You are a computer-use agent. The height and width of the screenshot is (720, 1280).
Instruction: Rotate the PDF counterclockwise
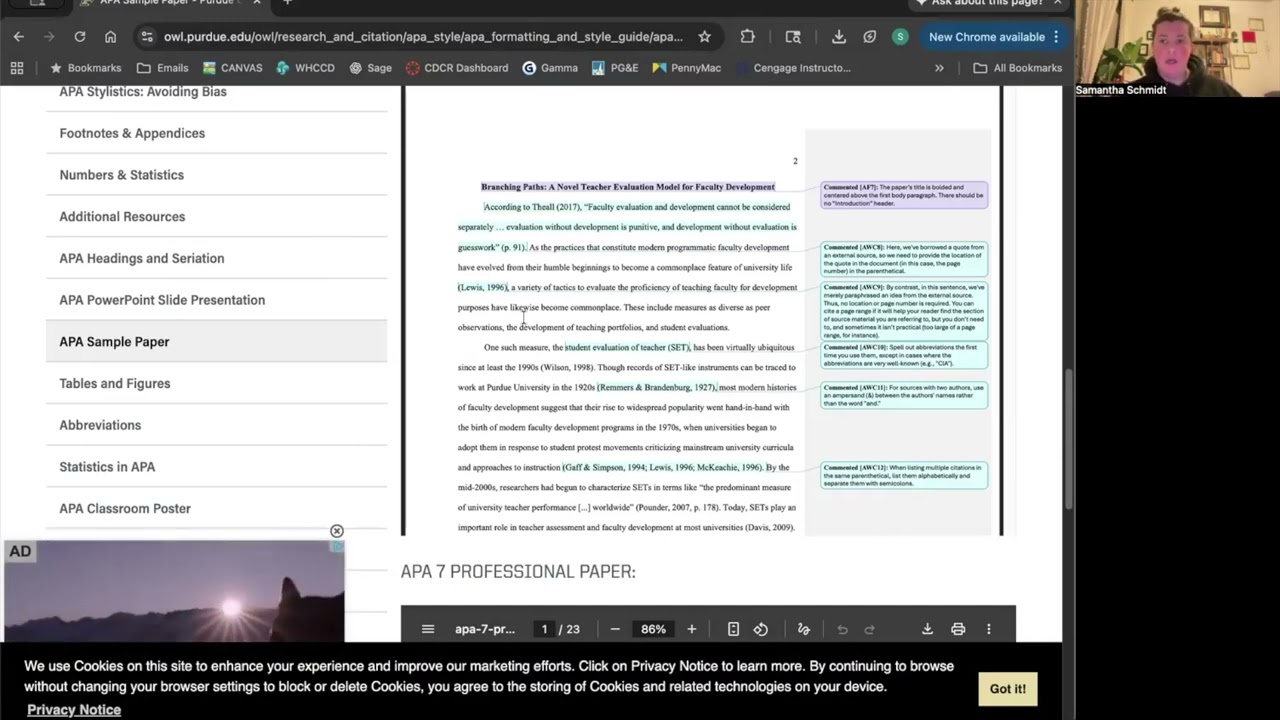pyautogui.click(x=761, y=629)
